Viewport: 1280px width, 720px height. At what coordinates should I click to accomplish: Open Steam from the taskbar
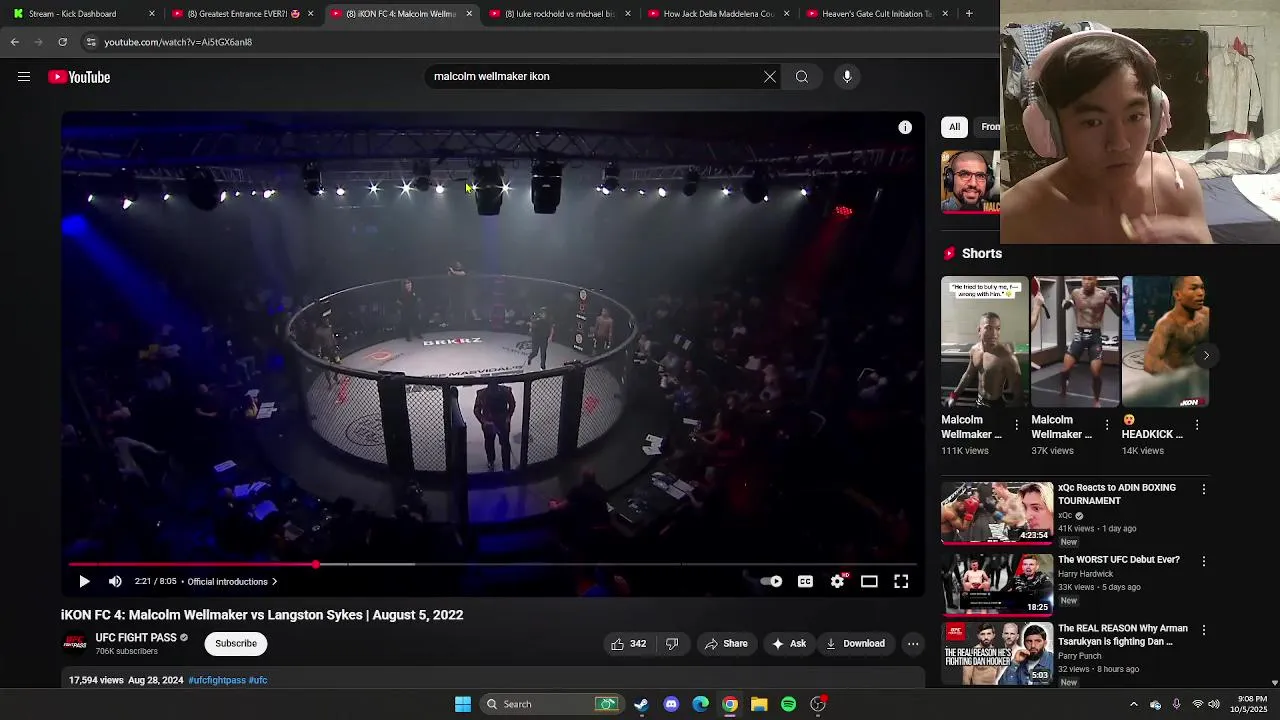[641, 704]
